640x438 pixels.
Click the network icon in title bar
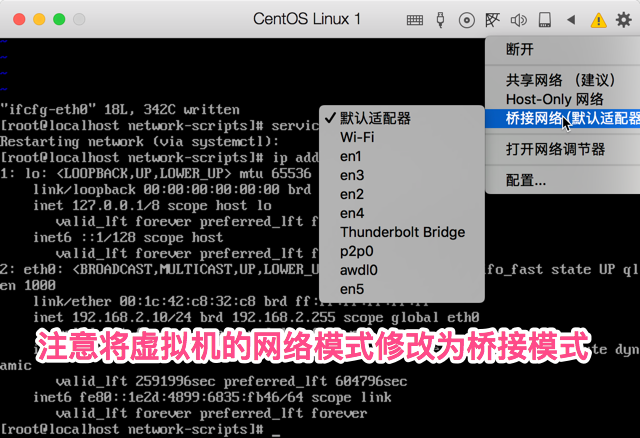pos(492,20)
